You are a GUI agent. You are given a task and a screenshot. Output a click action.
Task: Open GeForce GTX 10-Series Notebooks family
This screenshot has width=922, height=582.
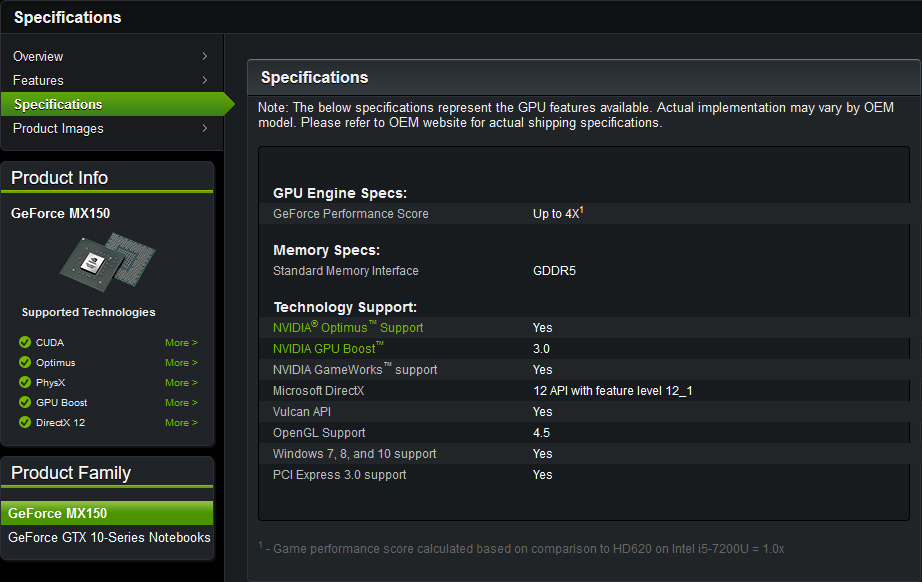[x=109, y=537]
